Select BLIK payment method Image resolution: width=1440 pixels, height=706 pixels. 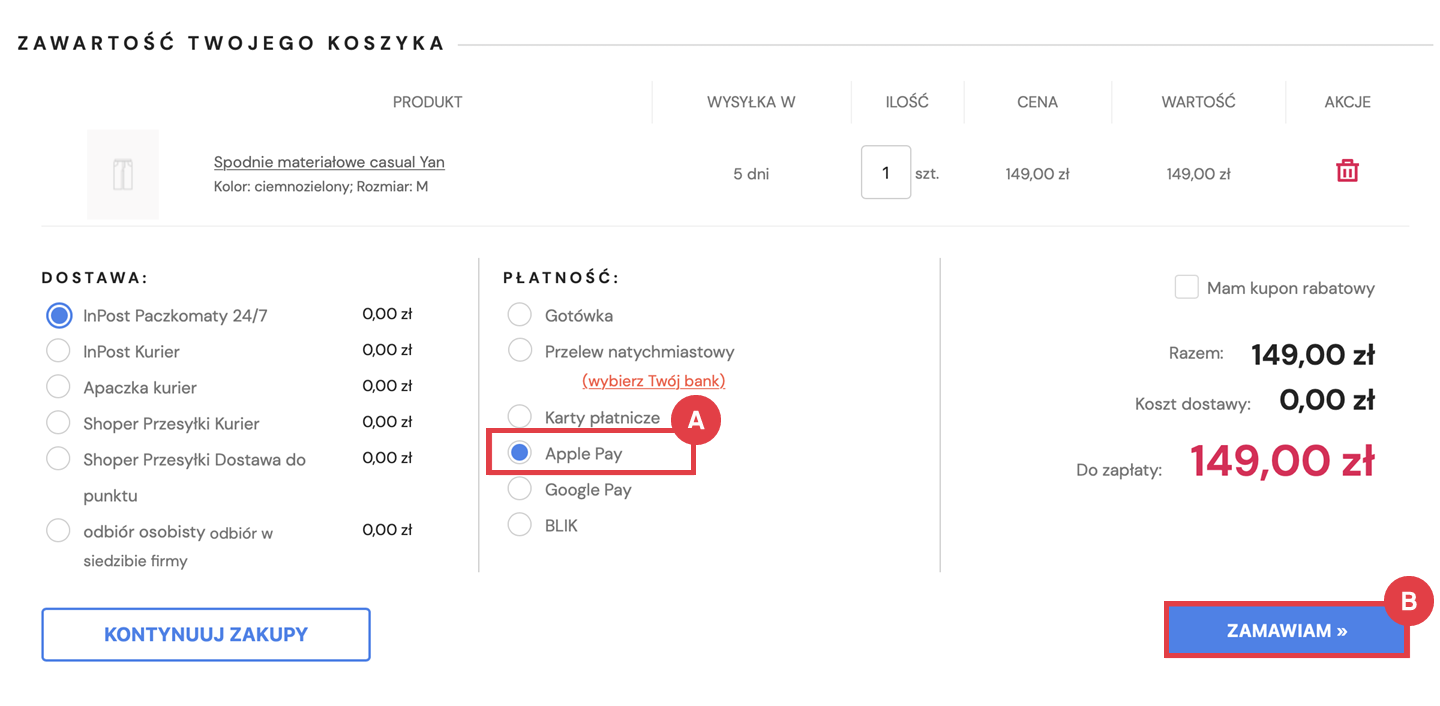519,525
